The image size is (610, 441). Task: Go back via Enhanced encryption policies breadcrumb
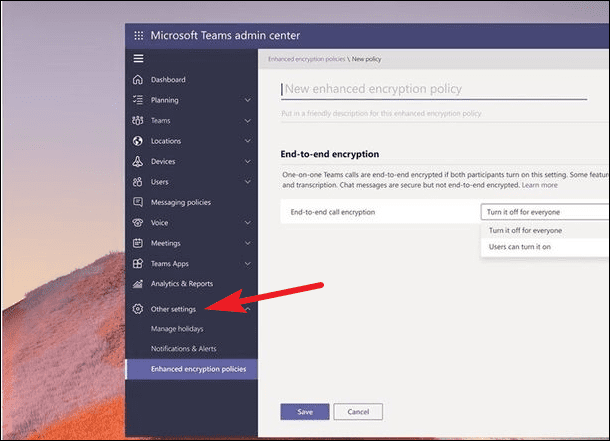307,59
